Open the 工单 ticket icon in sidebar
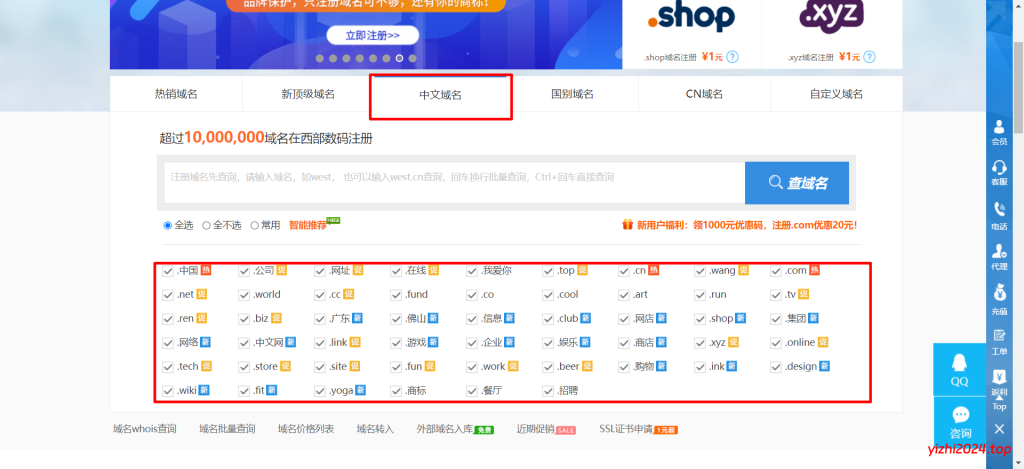The height and width of the screenshot is (469, 1024). (998, 341)
